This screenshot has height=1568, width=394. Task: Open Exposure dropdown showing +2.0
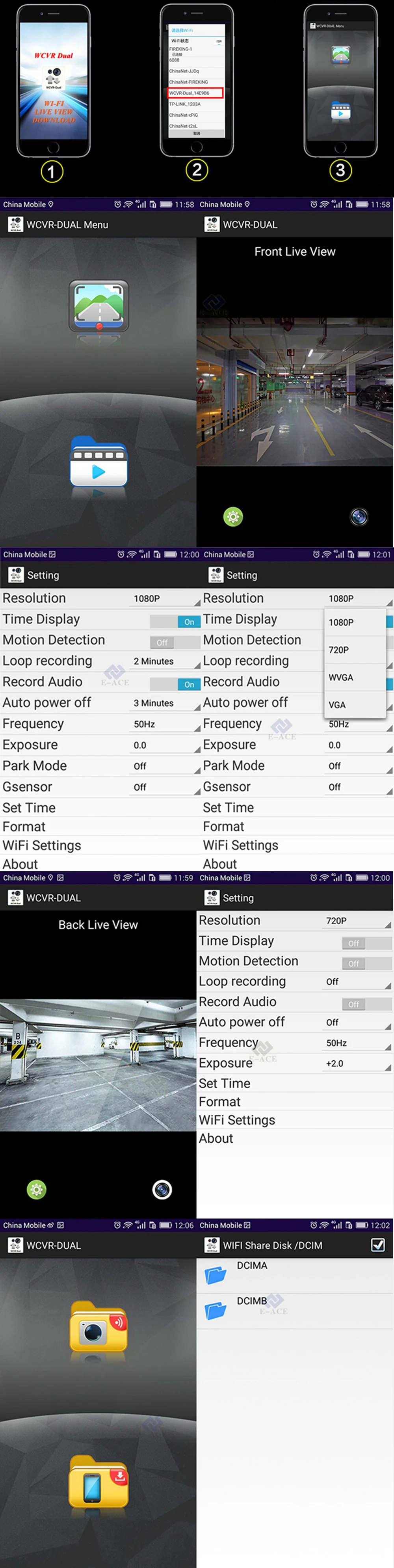(x=357, y=1063)
